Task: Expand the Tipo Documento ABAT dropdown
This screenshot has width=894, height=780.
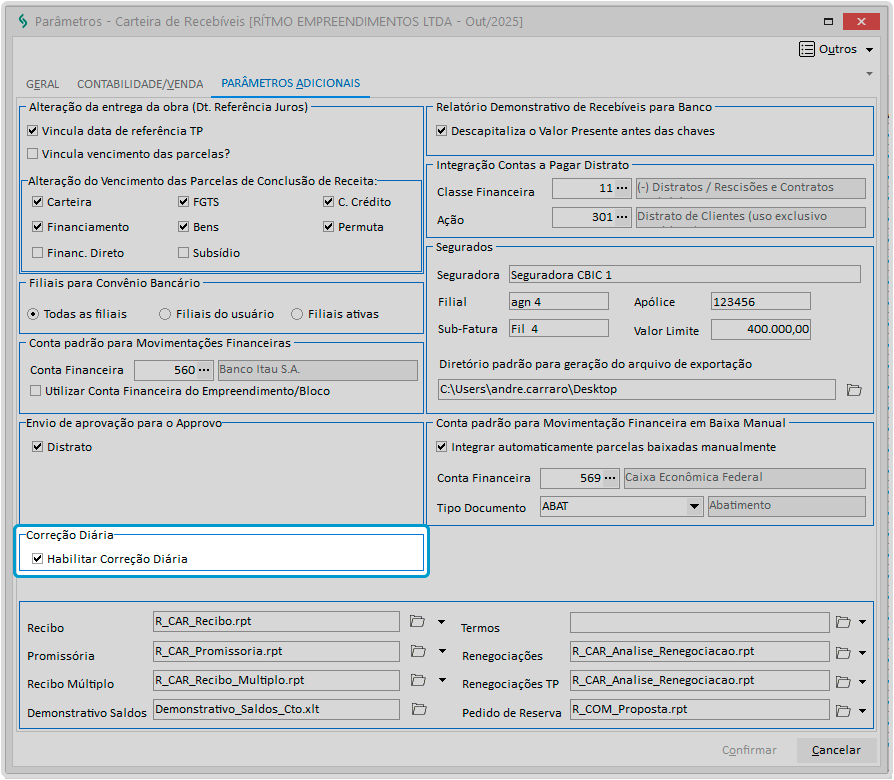Action: [x=694, y=507]
